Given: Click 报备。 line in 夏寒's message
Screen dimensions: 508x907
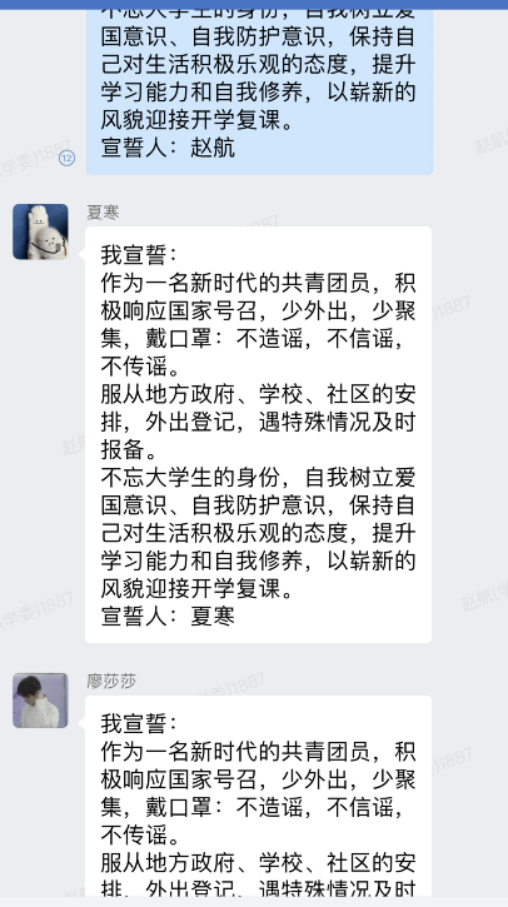Looking at the screenshot, I should pyautogui.click(x=129, y=450).
